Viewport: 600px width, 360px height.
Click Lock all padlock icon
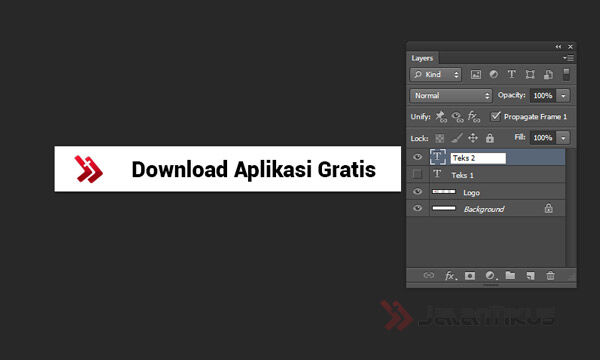tap(490, 138)
